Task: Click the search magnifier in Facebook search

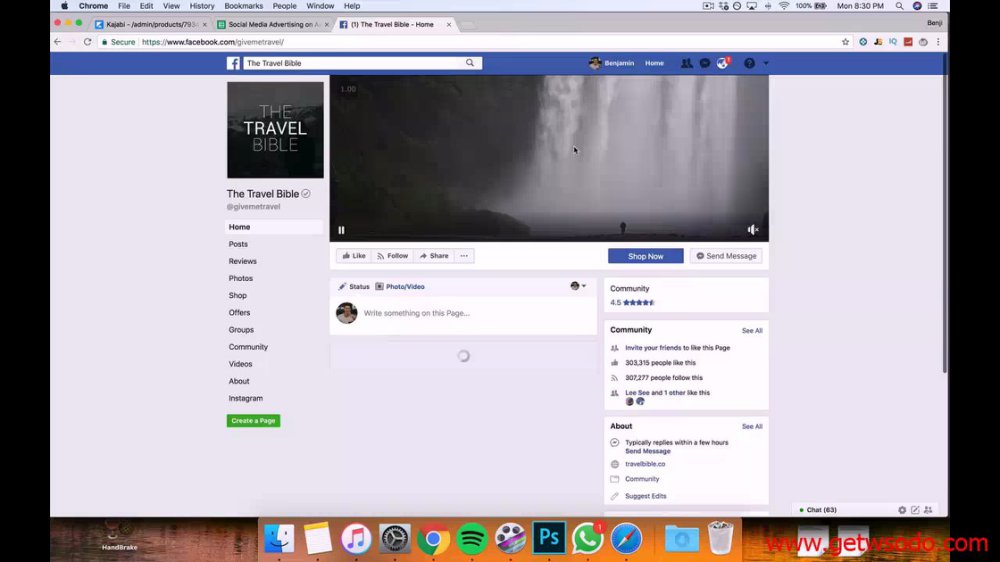Action: [x=470, y=63]
